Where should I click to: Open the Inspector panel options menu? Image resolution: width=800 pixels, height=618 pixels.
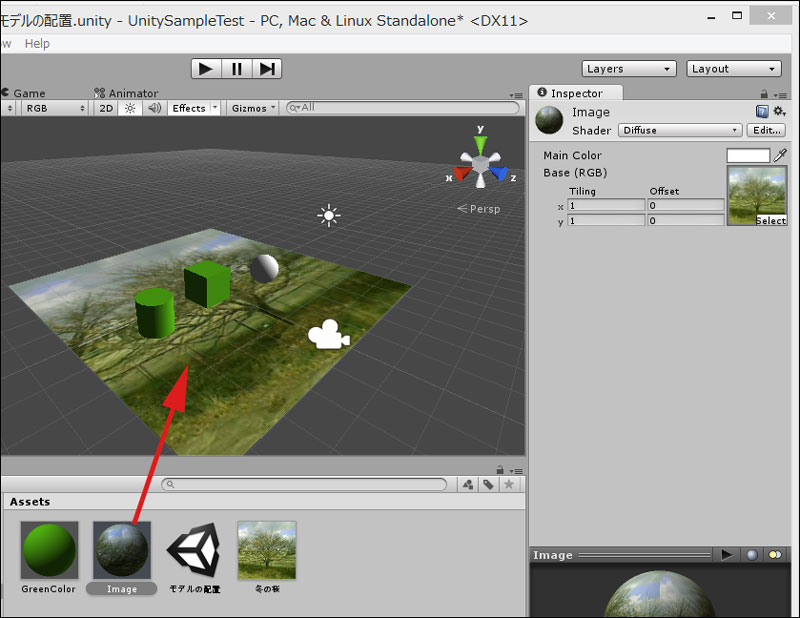point(780,95)
